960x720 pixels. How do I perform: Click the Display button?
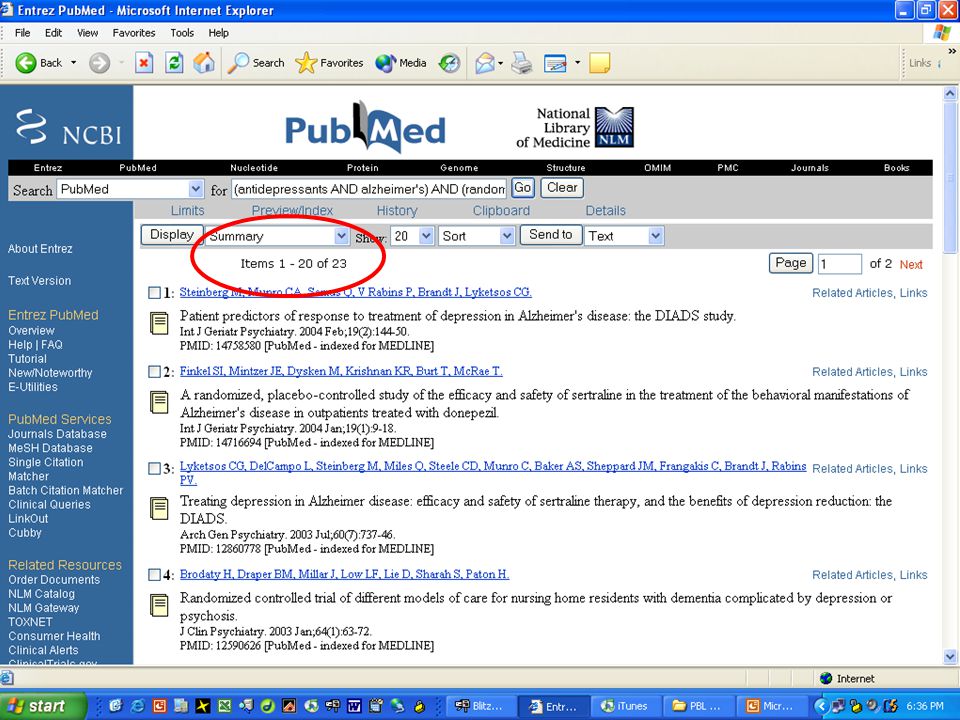click(x=171, y=235)
